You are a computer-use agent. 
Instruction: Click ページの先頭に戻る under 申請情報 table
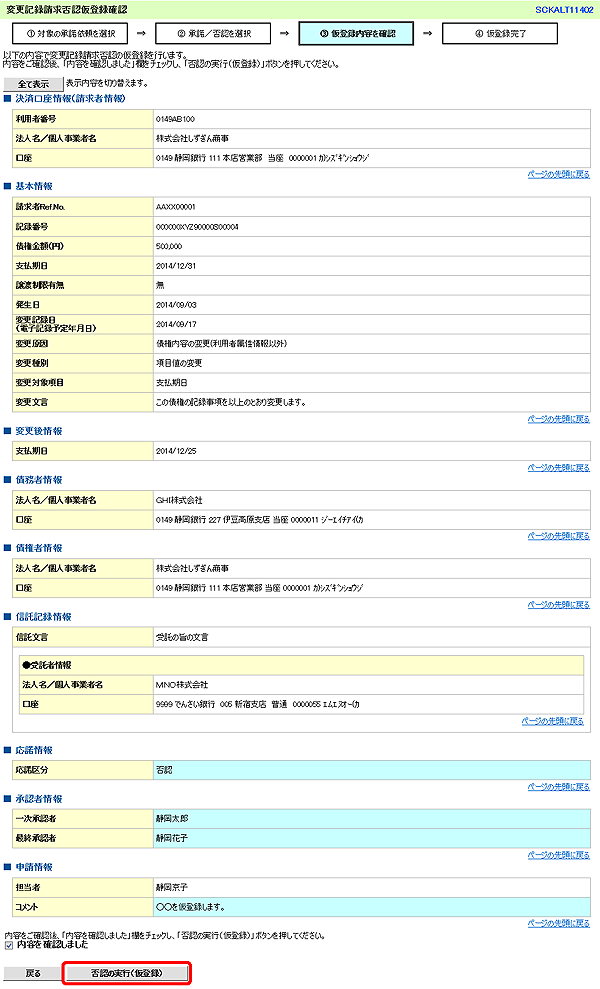558,923
